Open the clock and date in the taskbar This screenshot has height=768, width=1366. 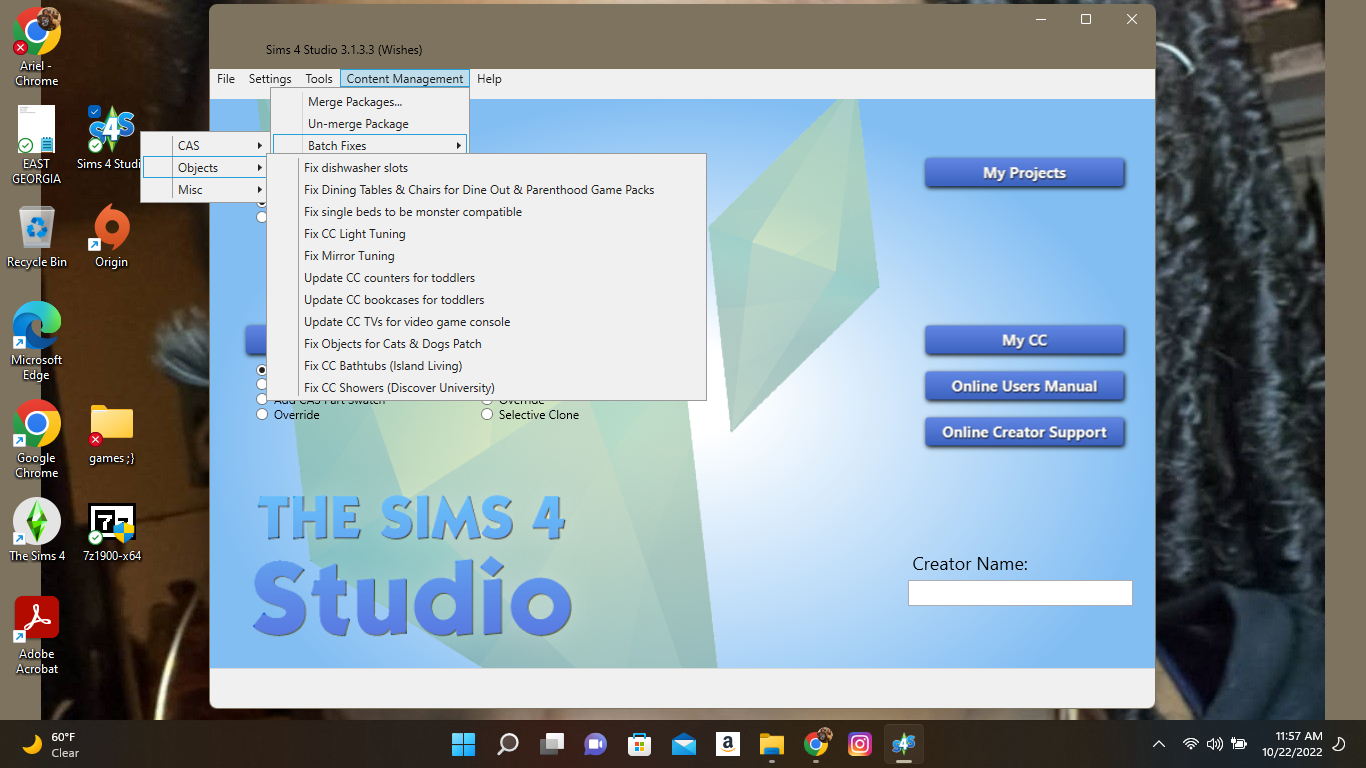pyautogui.click(x=1292, y=744)
